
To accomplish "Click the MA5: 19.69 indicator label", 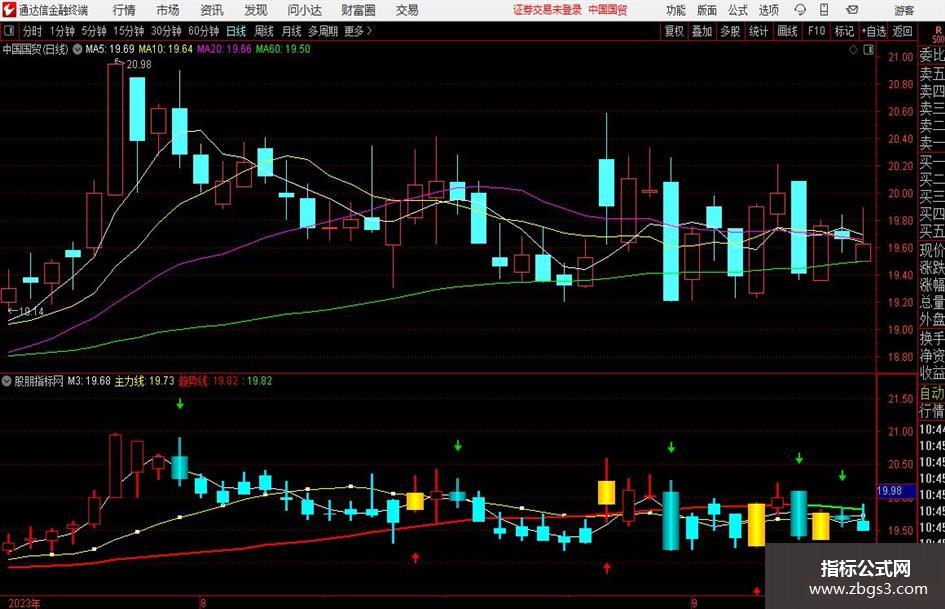I will point(110,49).
